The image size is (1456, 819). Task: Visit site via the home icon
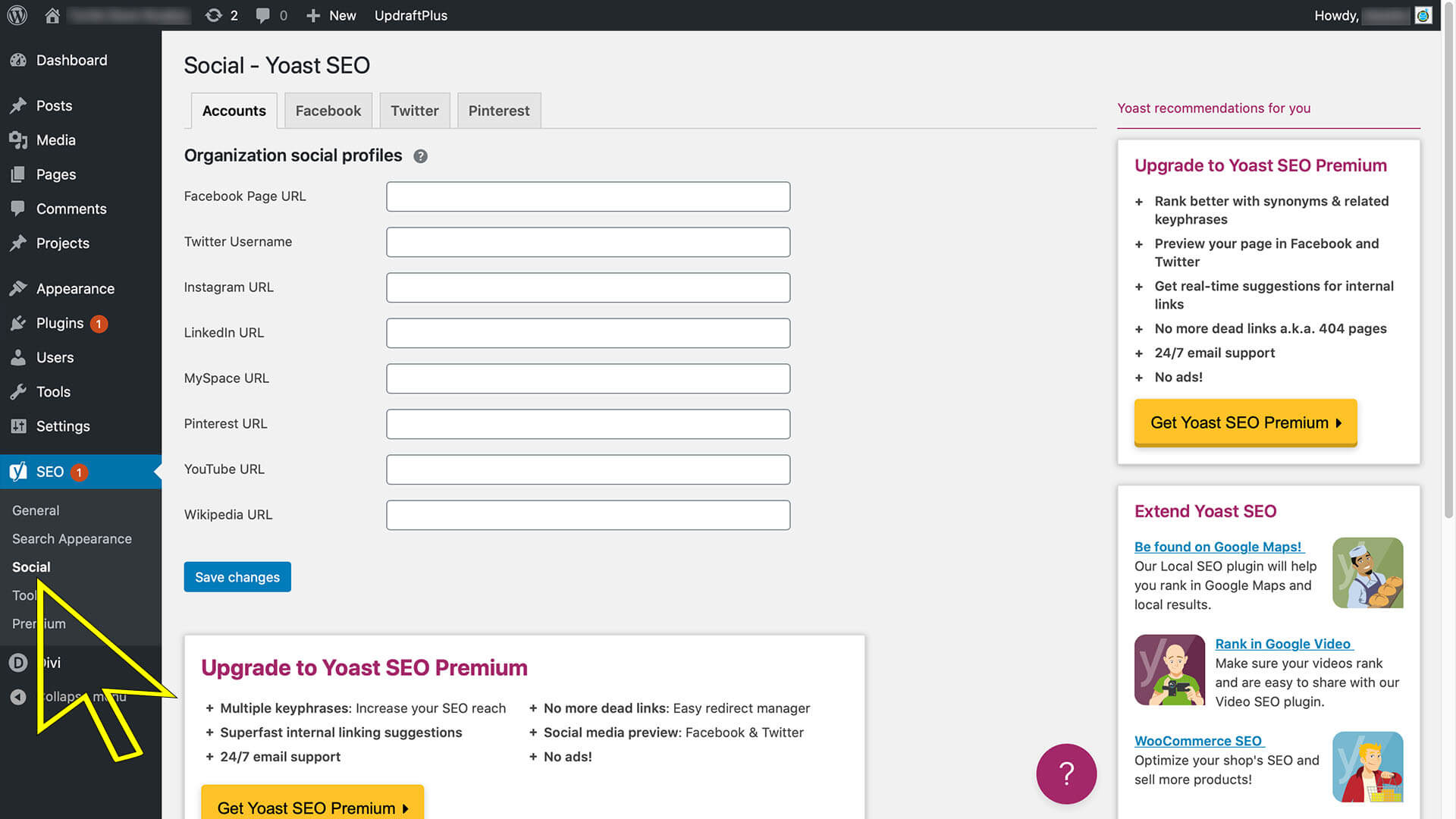52,15
